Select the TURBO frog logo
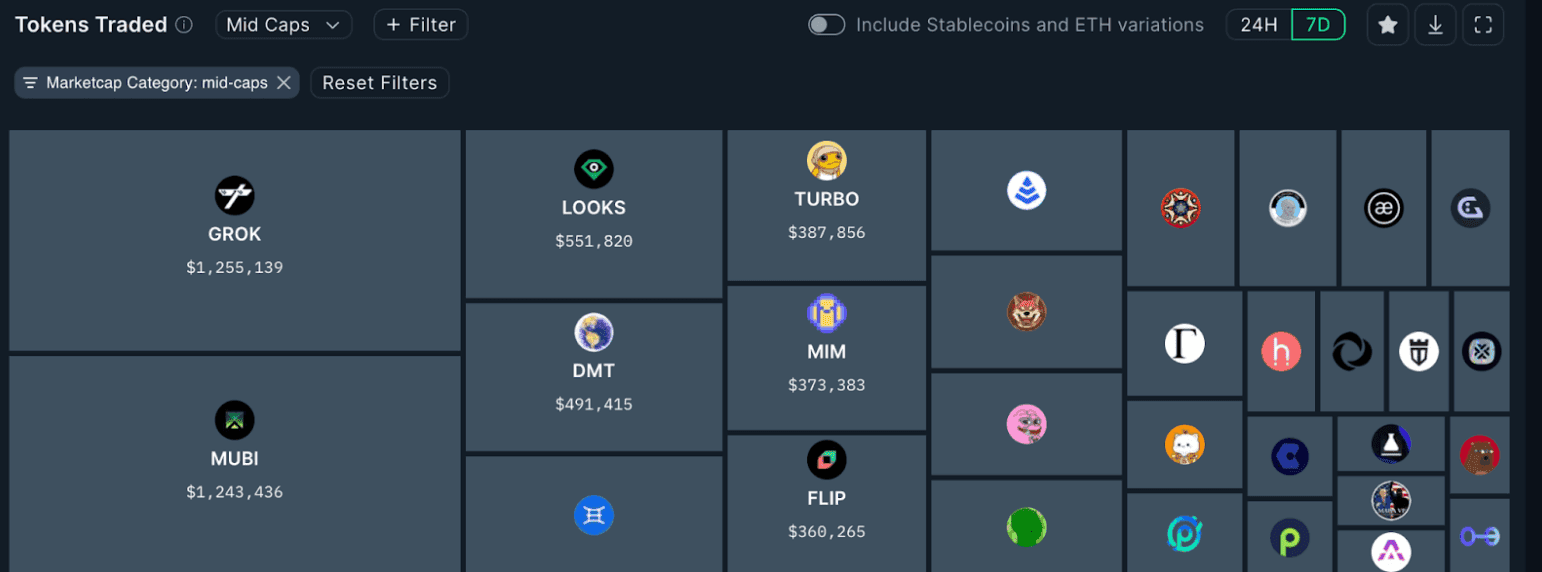This screenshot has height=572, width=1542. click(x=827, y=160)
